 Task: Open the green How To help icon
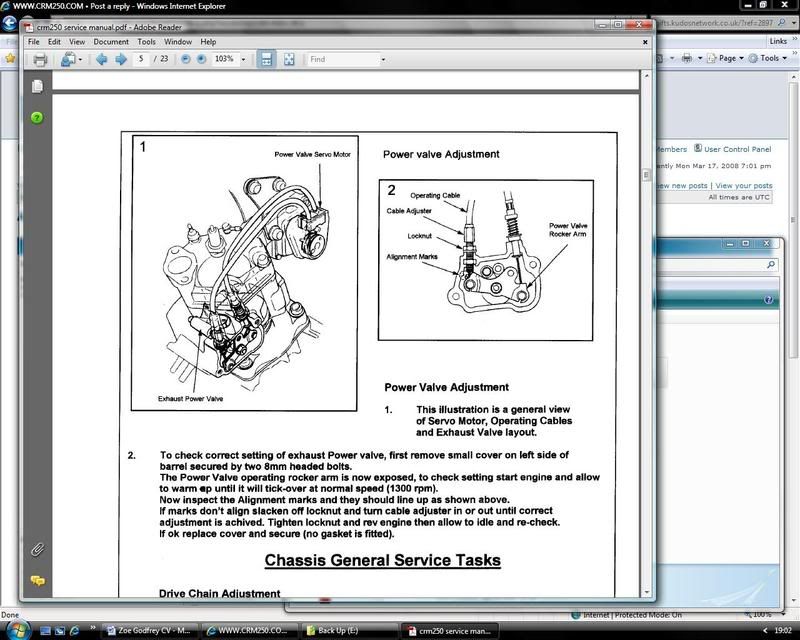37,118
